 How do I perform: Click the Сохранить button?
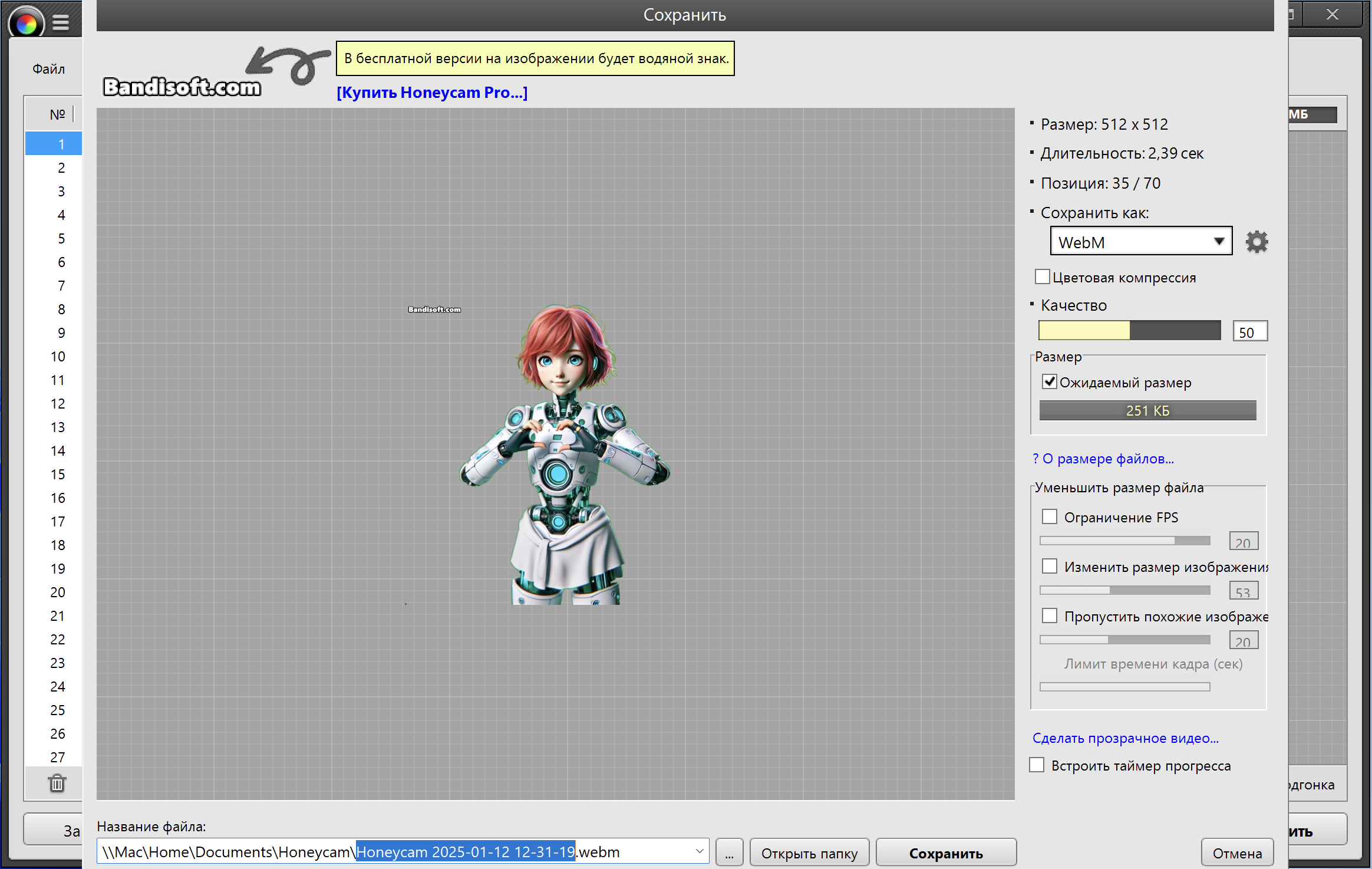pos(945,853)
